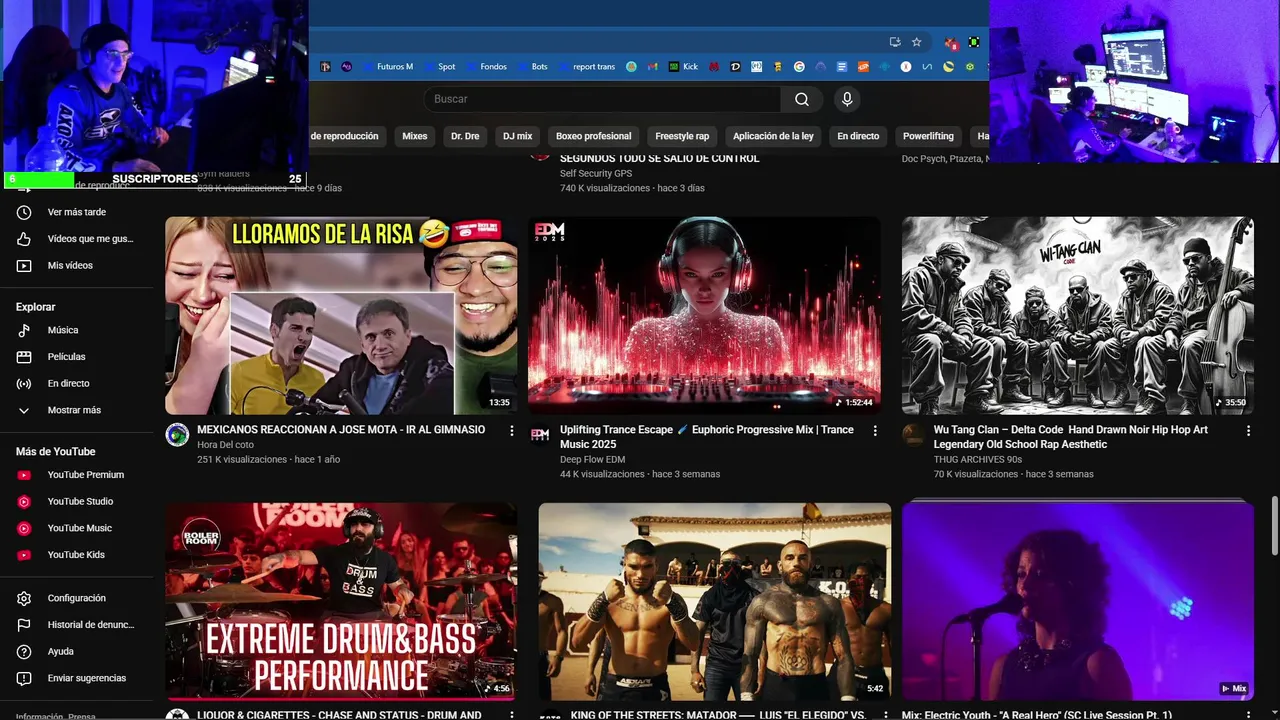This screenshot has width=1280, height=720.
Task: Click the Explorar section heading
Action: pos(36,307)
